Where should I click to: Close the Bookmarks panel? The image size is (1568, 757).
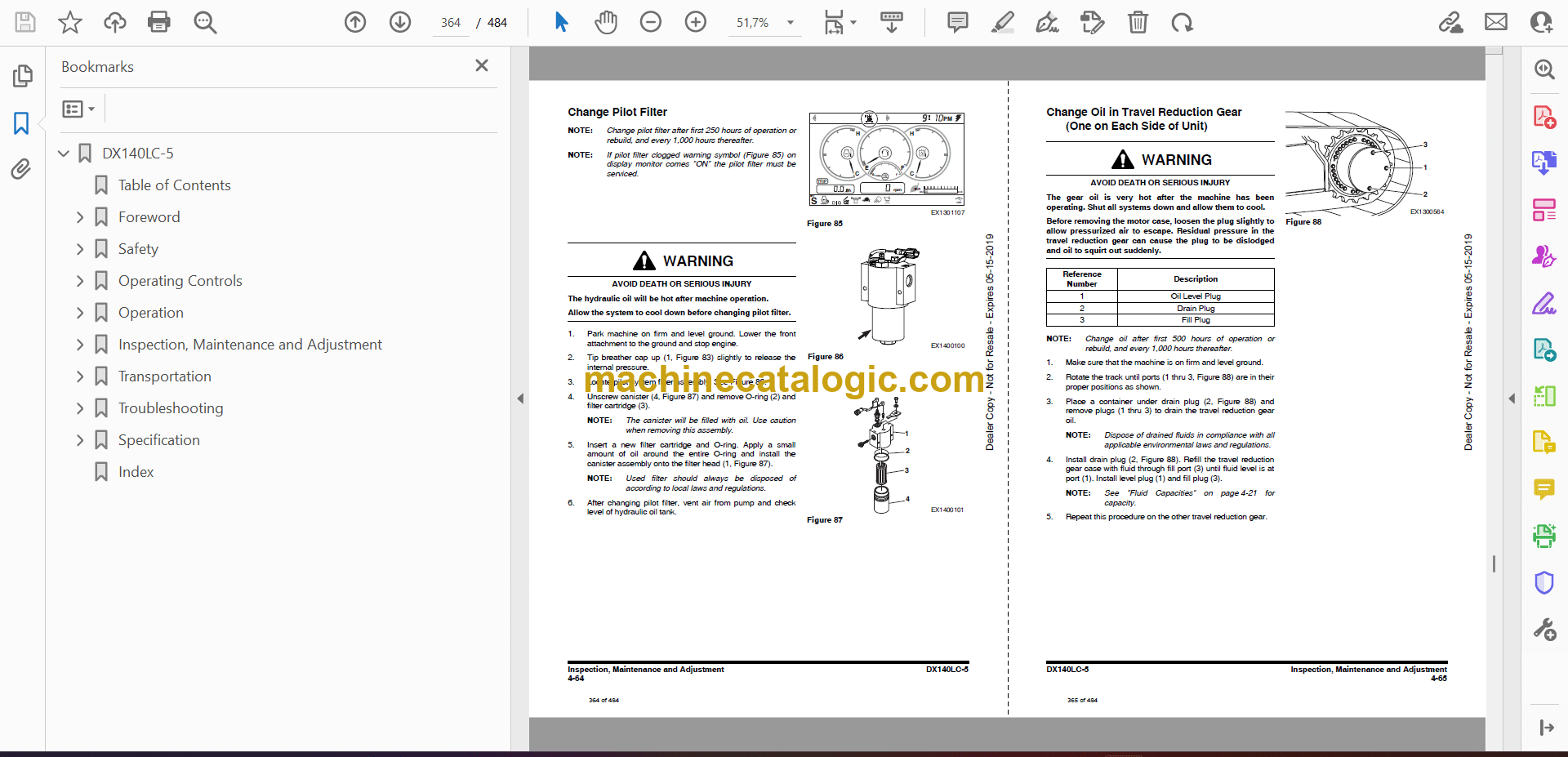click(482, 65)
